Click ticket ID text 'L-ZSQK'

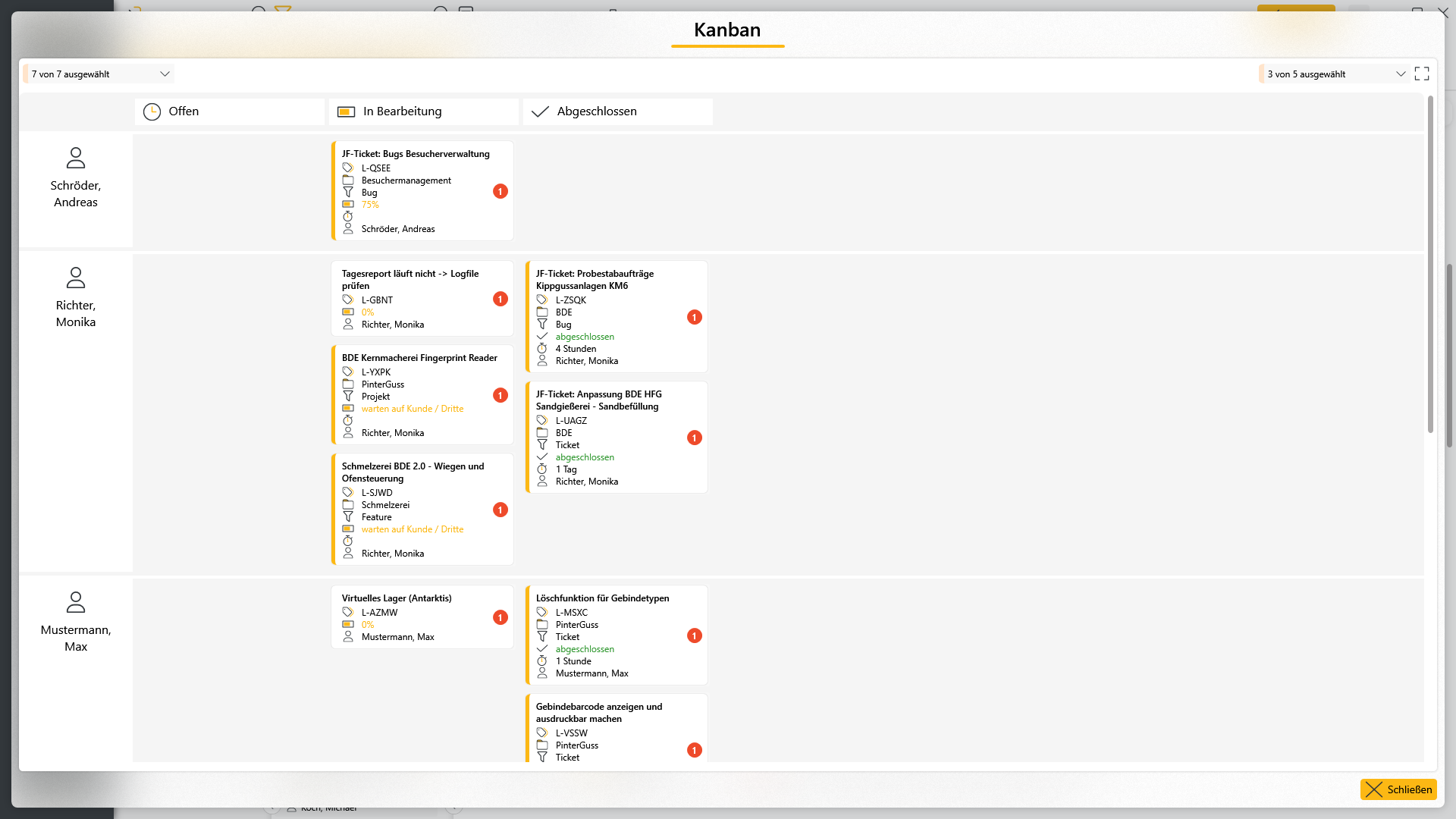tap(571, 300)
